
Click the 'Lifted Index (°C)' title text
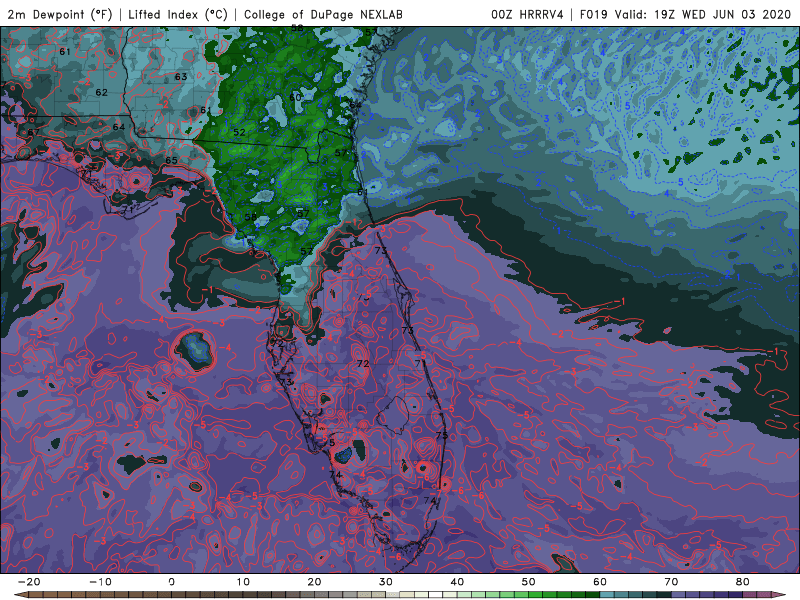(178, 14)
